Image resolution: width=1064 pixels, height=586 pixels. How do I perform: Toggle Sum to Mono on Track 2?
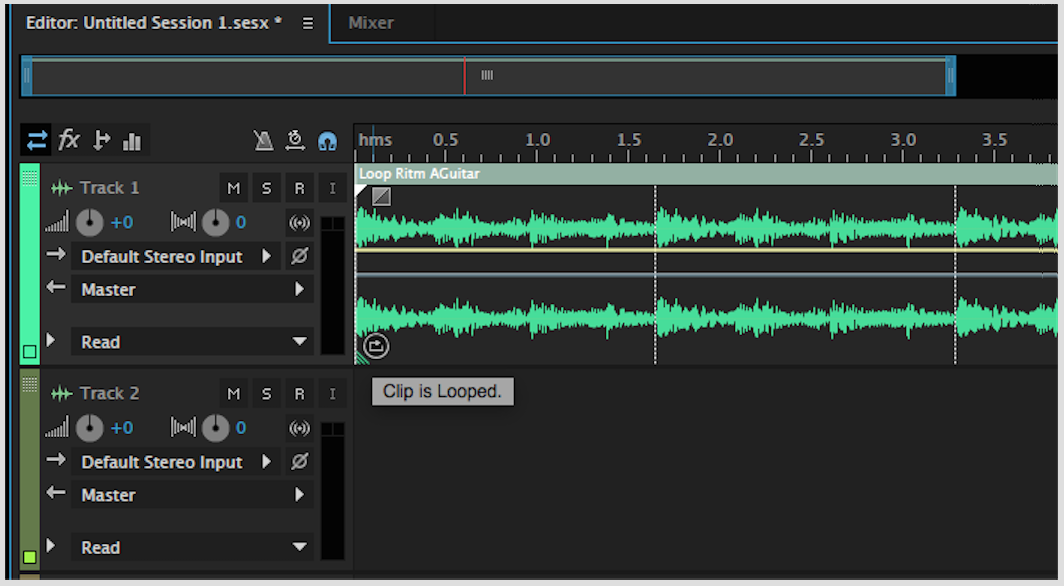coord(299,428)
